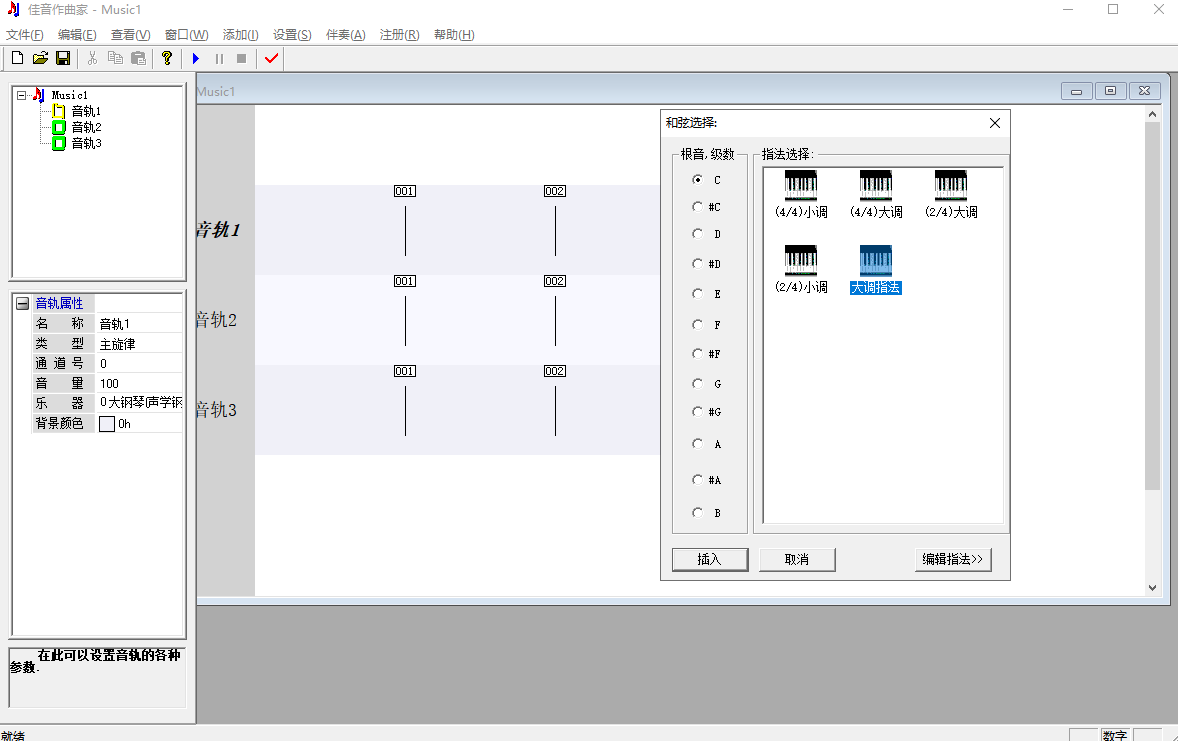This screenshot has height=741, width=1178.
Task: Open the 设置(S) menu
Action: (x=292, y=35)
